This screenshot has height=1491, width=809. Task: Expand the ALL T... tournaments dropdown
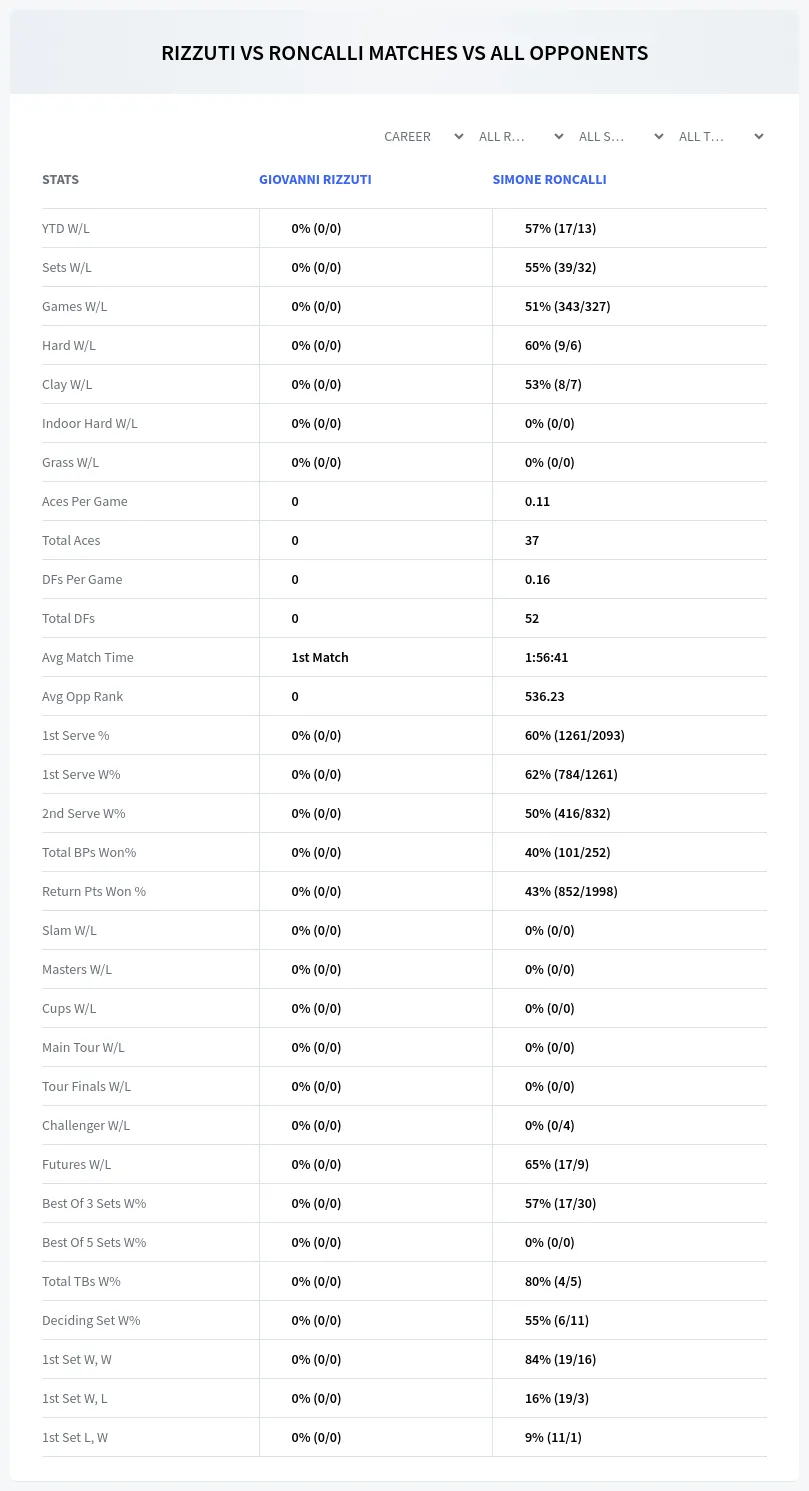coord(720,136)
